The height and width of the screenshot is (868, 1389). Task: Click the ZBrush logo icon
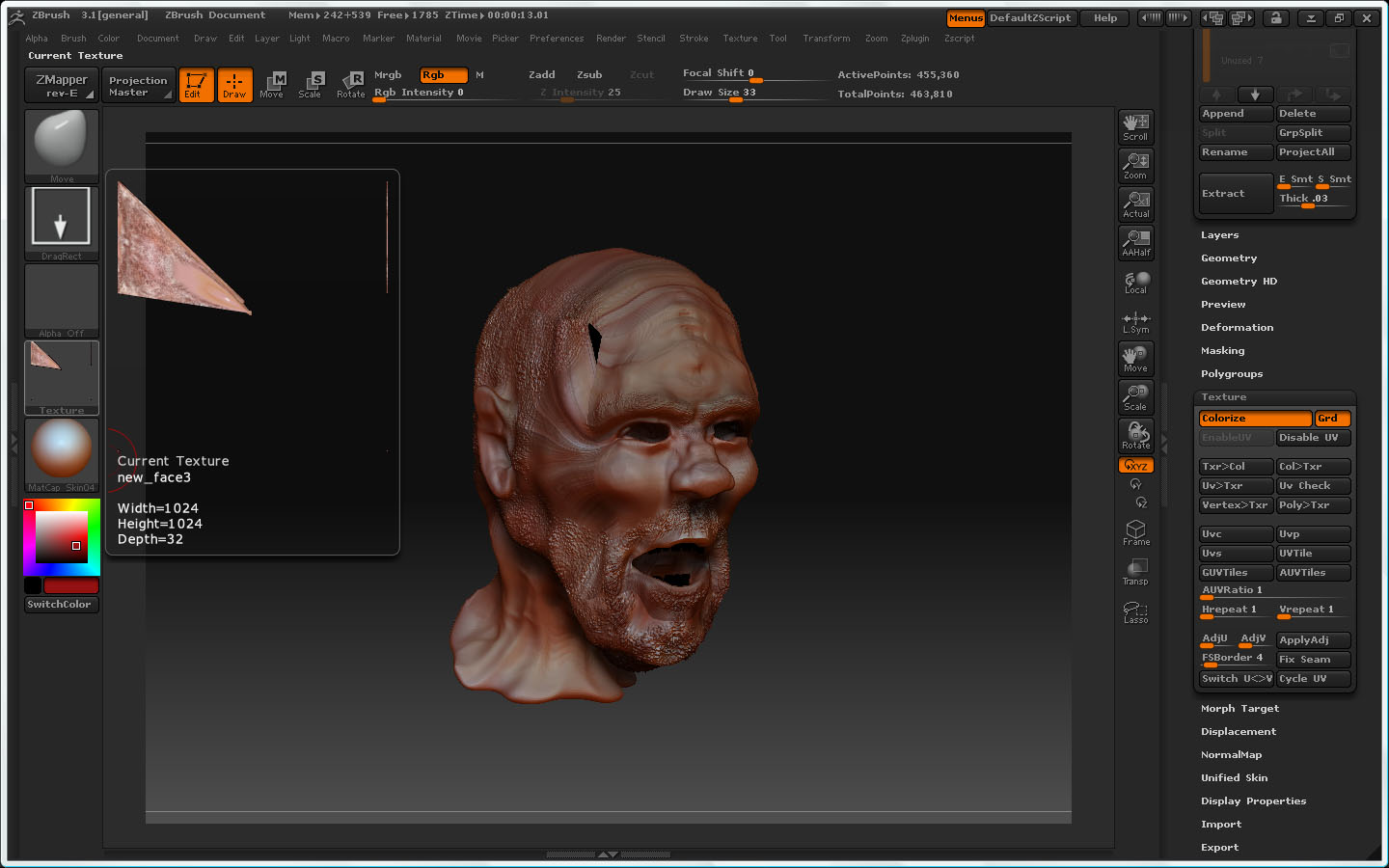16,16
